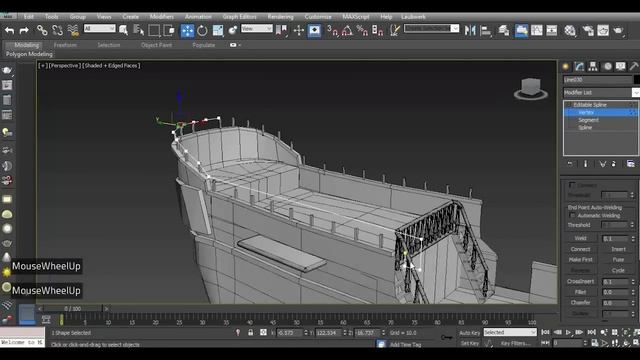Click the Connect button
Image resolution: width=640 pixels, height=360 pixels.
coord(580,249)
